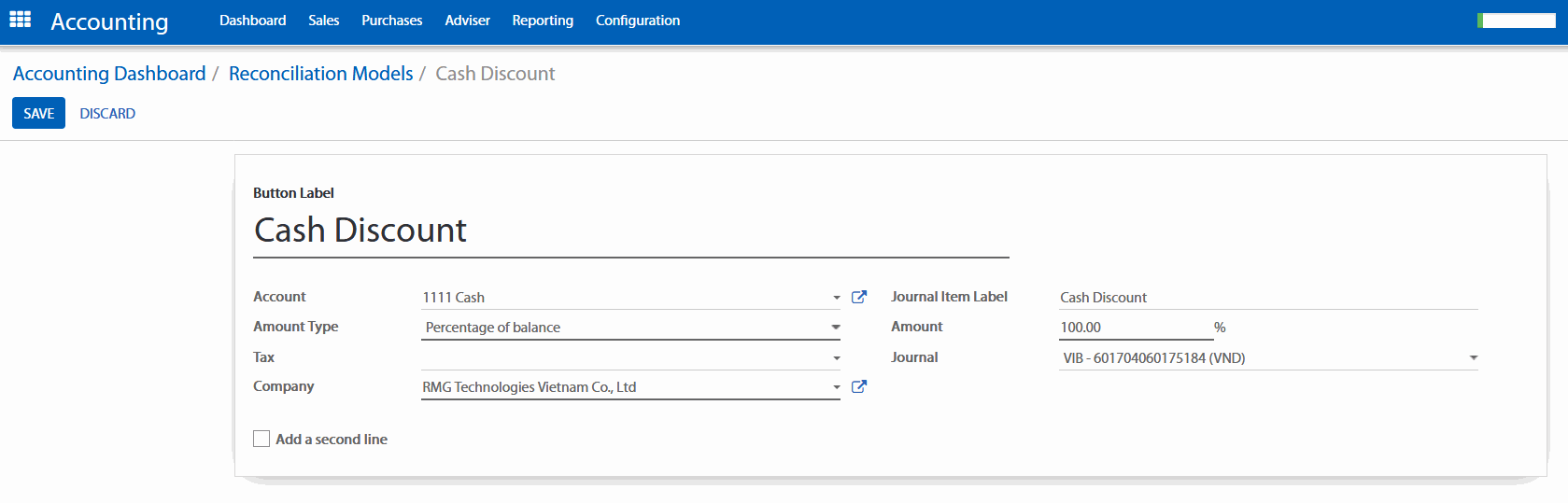Image resolution: width=1568 pixels, height=503 pixels.
Task: Open external link for Company record
Action: coord(859,386)
